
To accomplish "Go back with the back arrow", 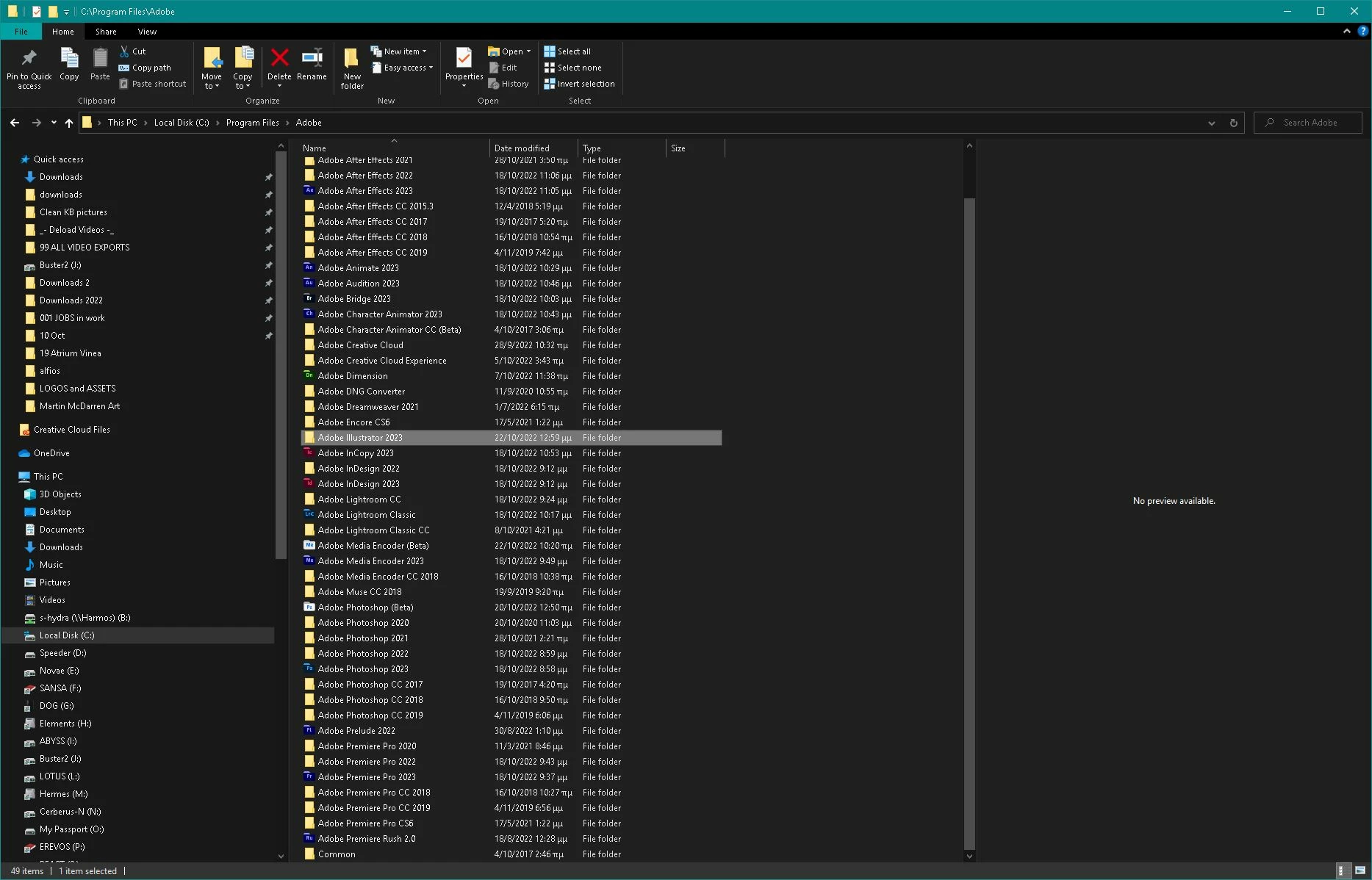I will pos(15,123).
